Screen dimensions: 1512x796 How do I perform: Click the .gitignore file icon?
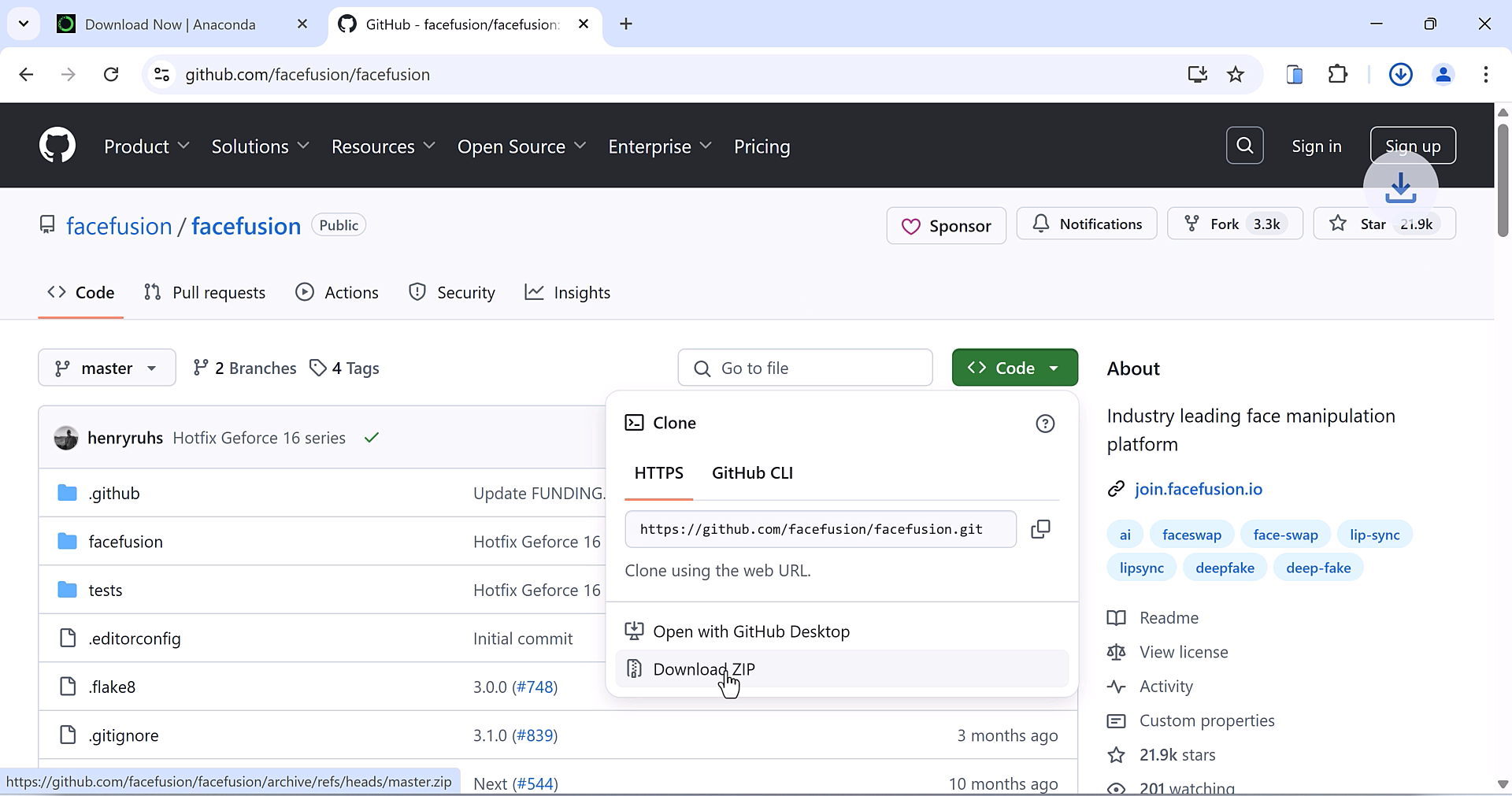click(68, 735)
